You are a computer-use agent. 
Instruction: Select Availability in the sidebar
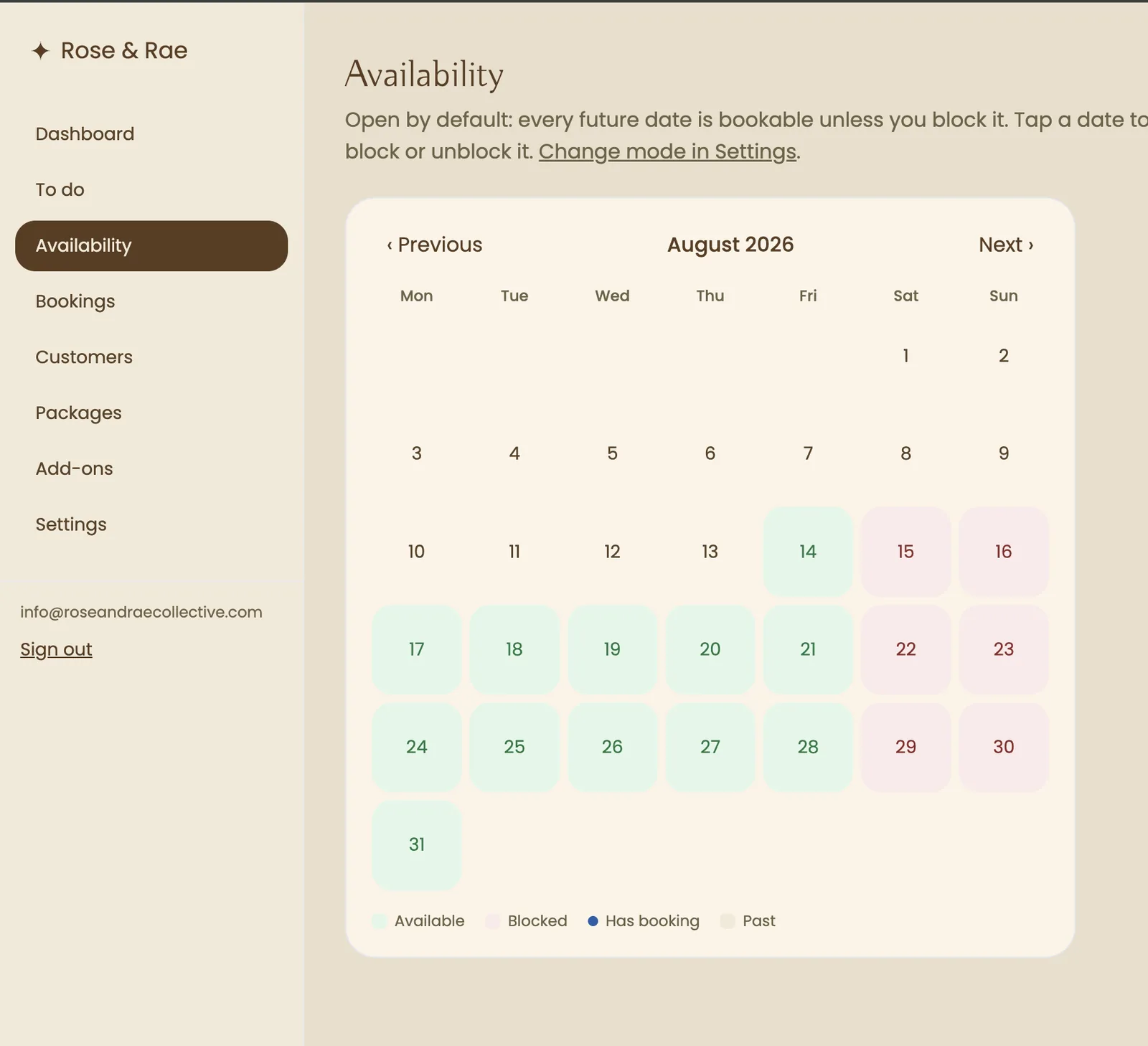pos(151,246)
